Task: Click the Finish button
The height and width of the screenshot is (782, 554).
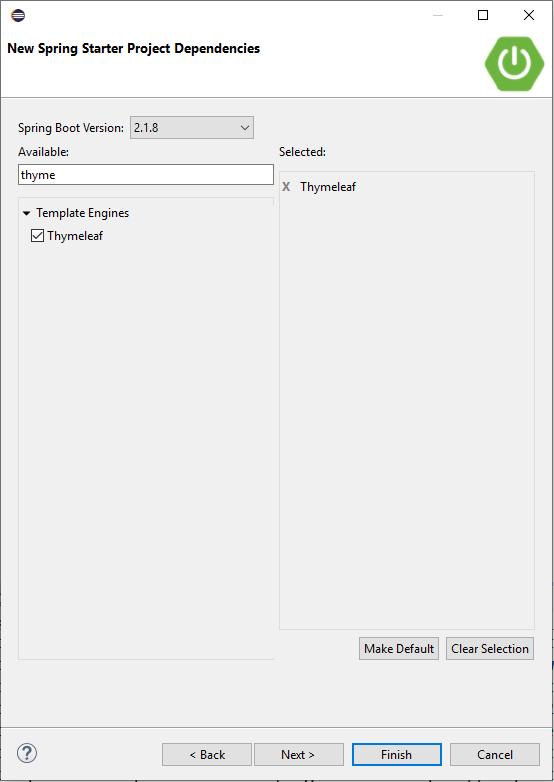Action: [396, 755]
